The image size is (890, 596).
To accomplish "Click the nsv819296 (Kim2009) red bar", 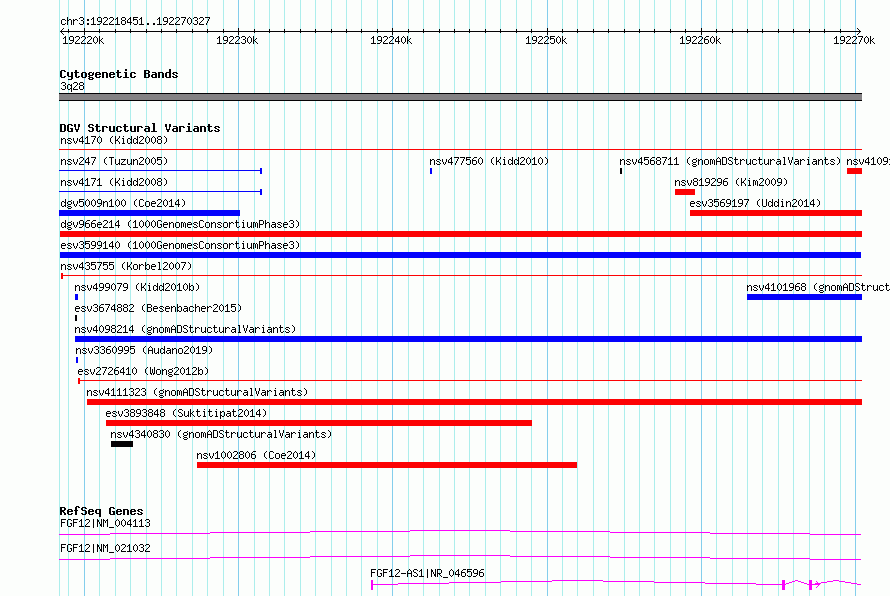I will click(x=685, y=192).
